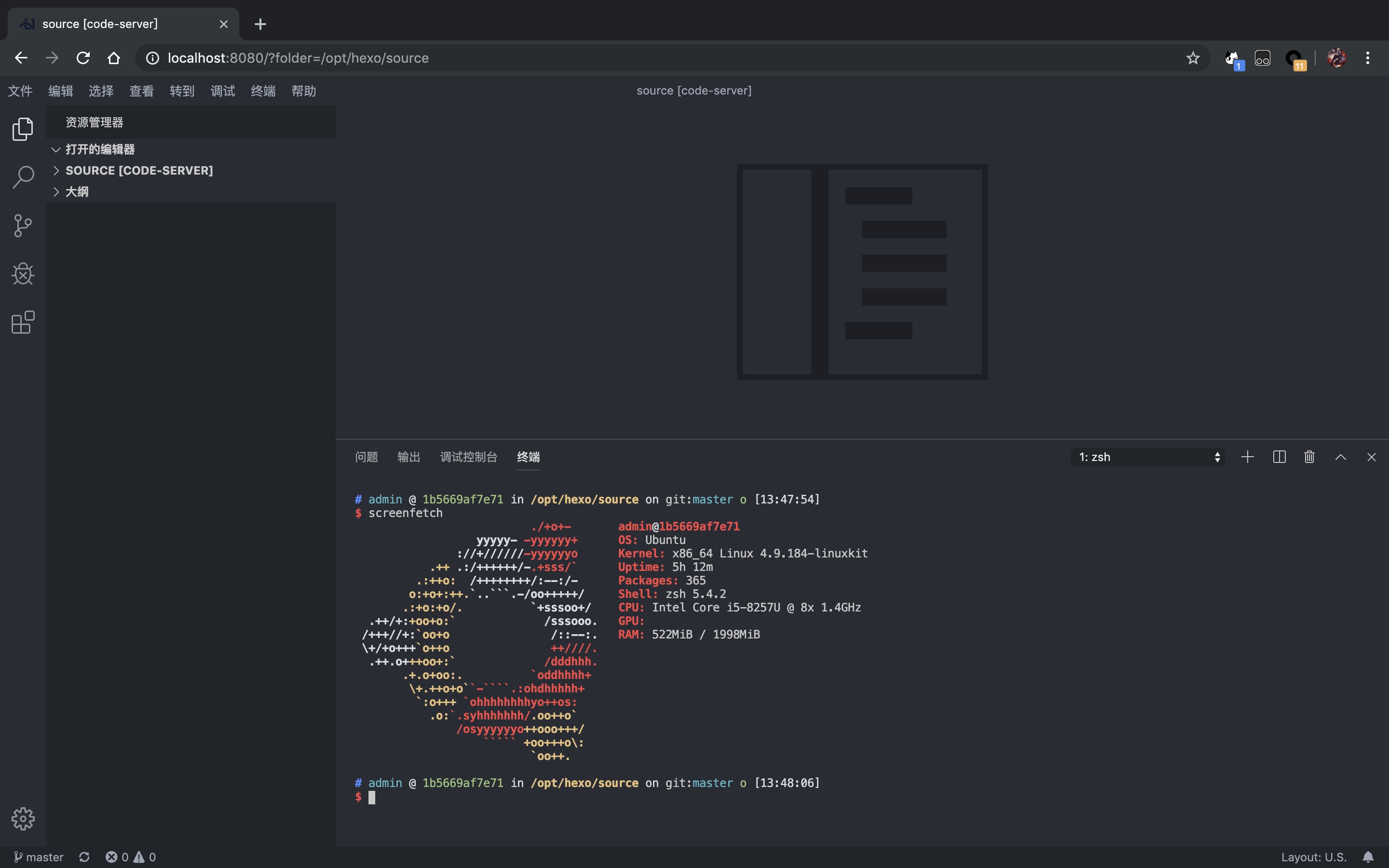Image resolution: width=1389 pixels, height=868 pixels.
Task: Open the 选择 menu
Action: coord(101,91)
